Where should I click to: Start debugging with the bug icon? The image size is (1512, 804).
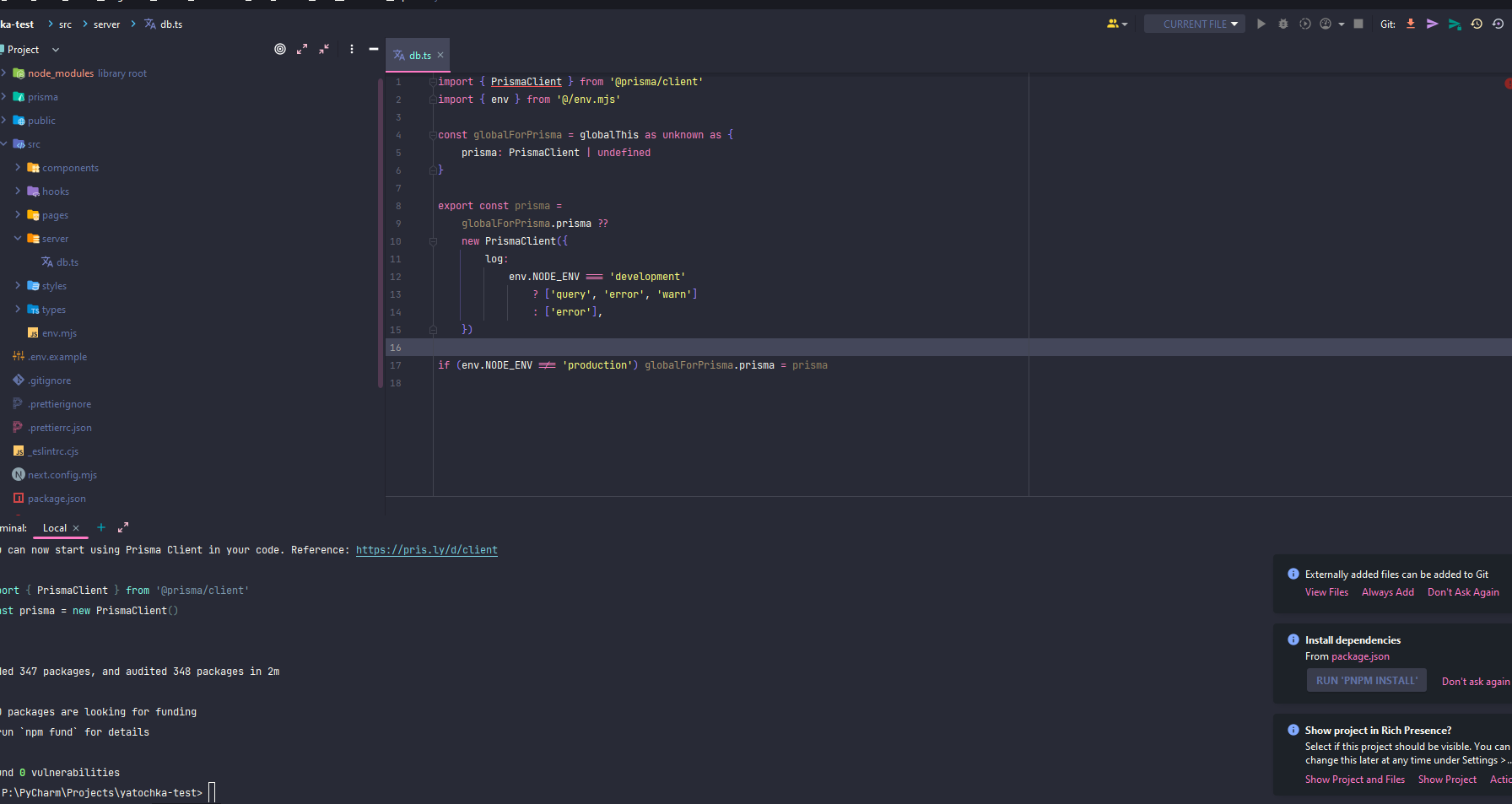click(1282, 24)
